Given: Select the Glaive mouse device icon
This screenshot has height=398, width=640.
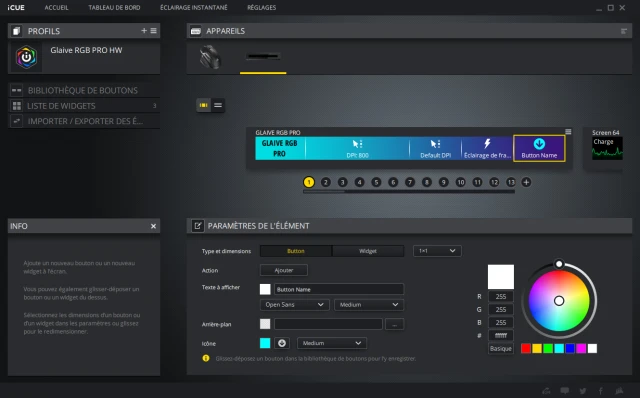Looking at the screenshot, I should click(210, 57).
